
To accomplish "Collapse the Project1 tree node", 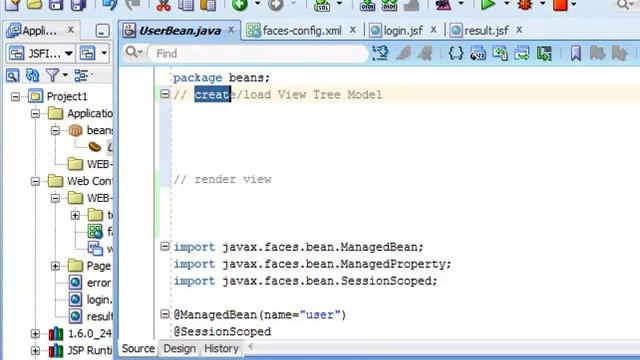I will 15,97.
